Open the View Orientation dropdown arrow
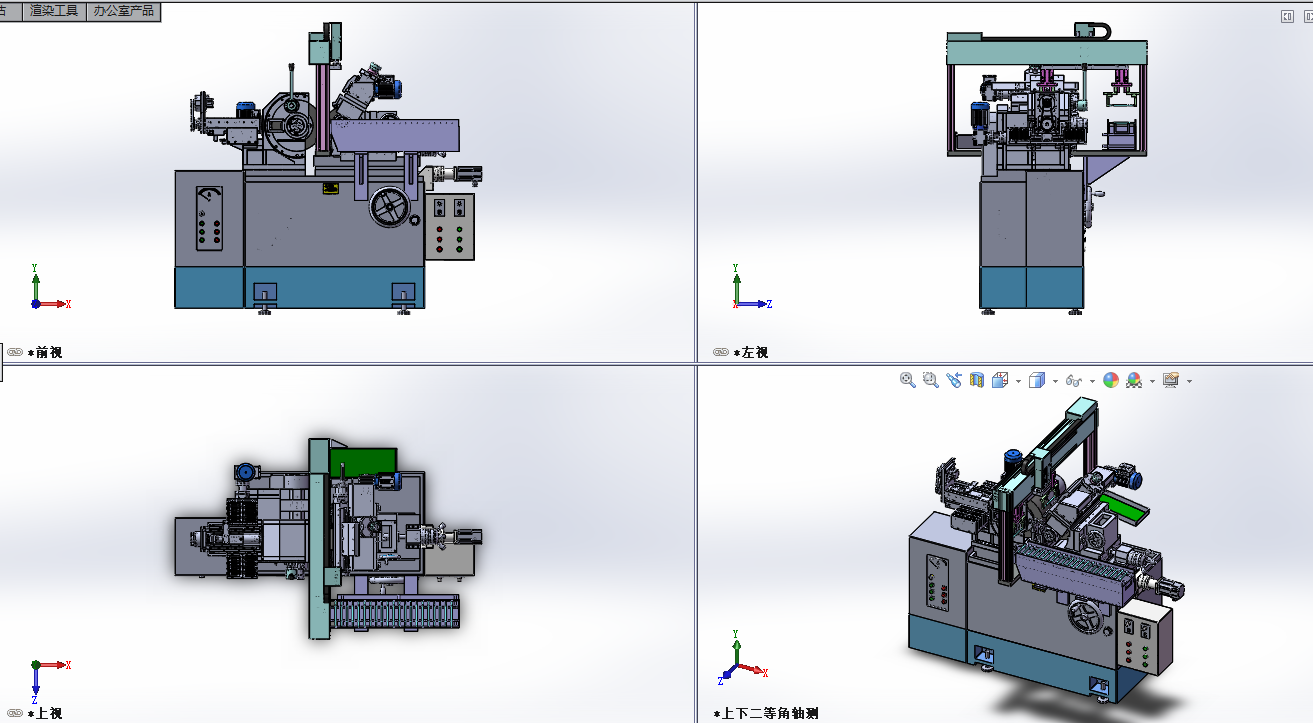 coord(1018,381)
